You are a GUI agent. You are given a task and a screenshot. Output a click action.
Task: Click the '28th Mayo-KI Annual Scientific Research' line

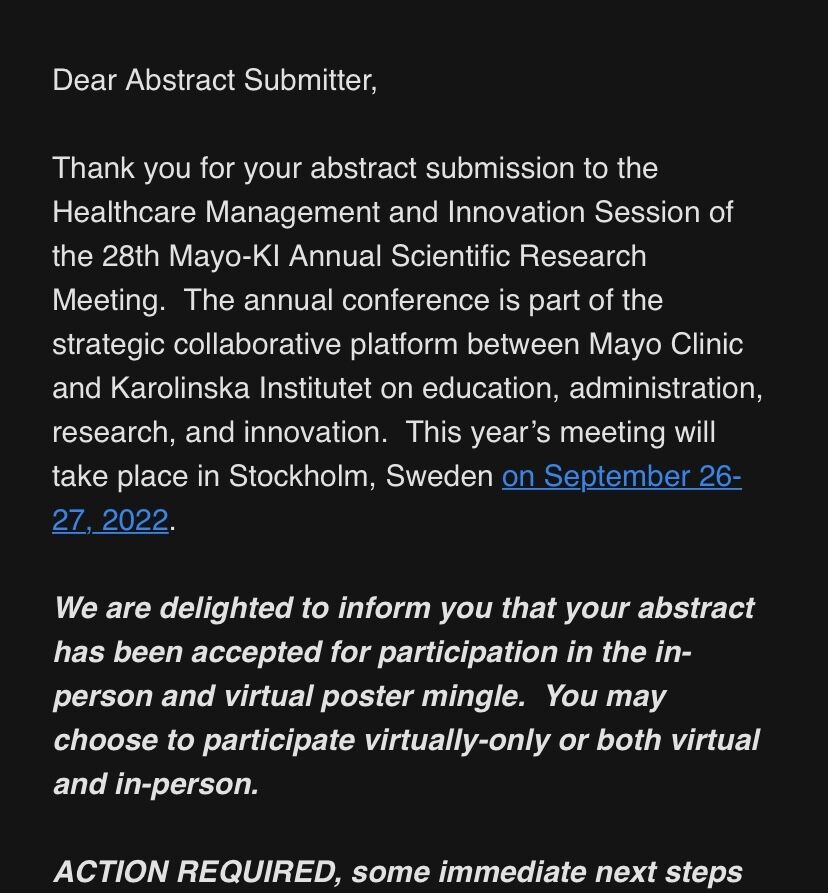coord(374,256)
